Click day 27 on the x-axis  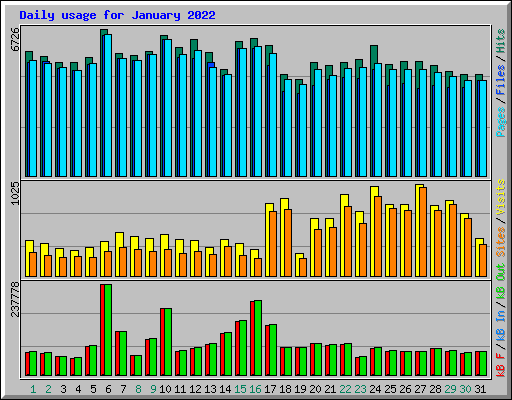click(x=420, y=389)
